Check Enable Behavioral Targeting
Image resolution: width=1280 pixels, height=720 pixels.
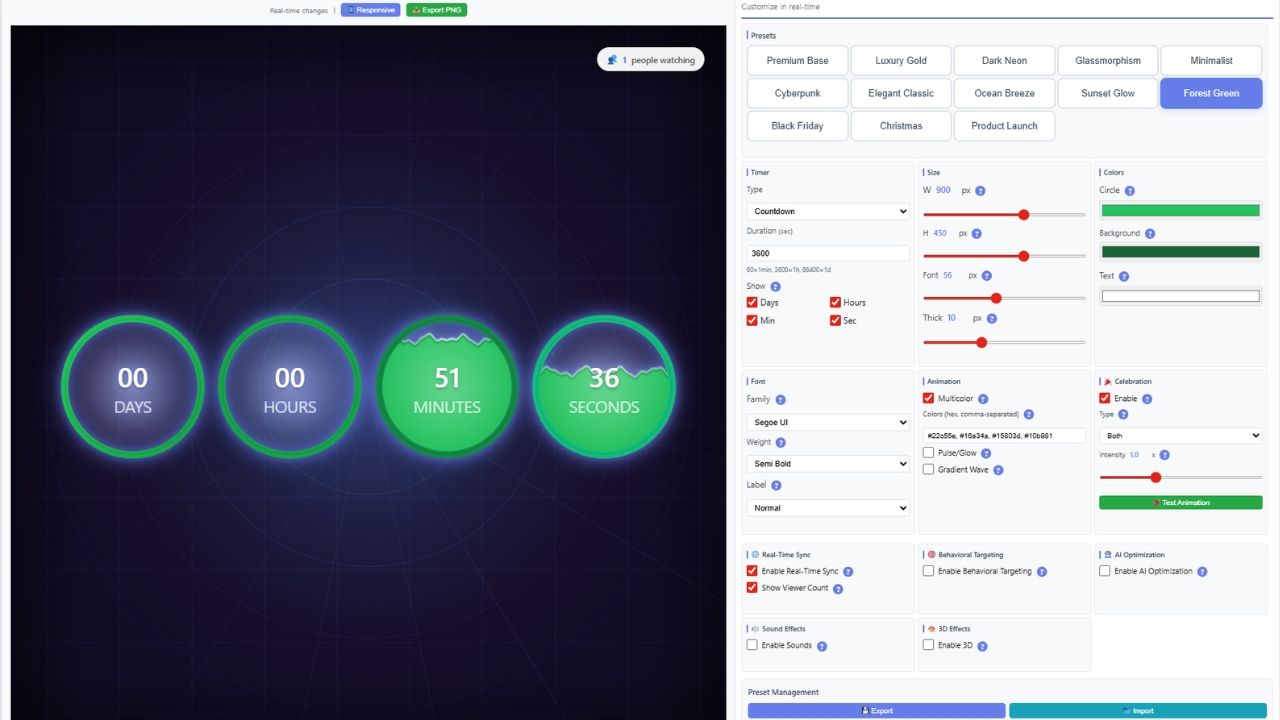click(928, 571)
